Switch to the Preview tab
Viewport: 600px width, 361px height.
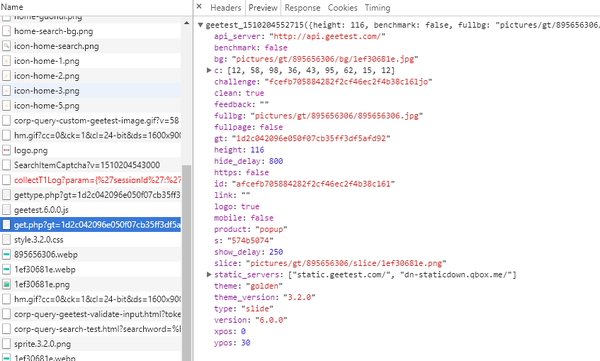coord(262,8)
